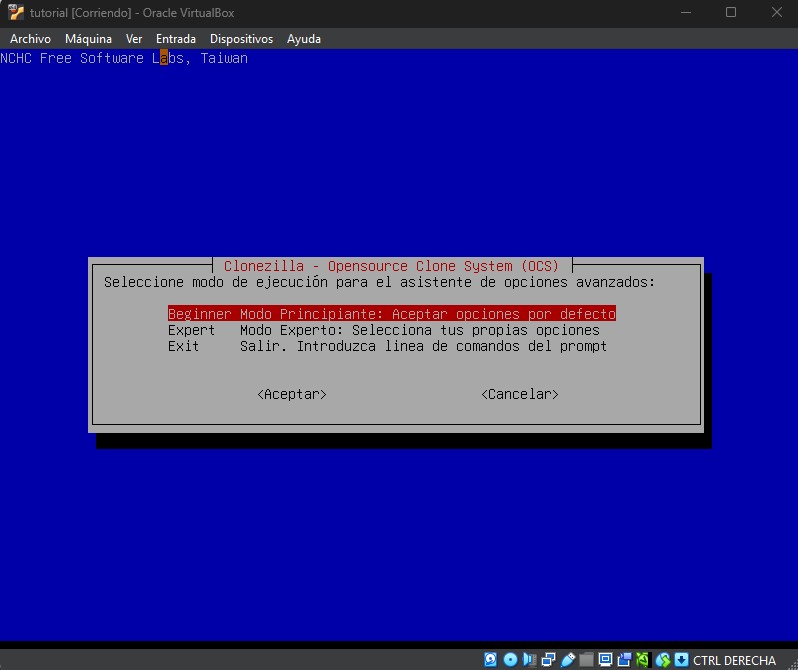The image size is (798, 670).
Task: Open the Entrada menu
Action: [176, 39]
